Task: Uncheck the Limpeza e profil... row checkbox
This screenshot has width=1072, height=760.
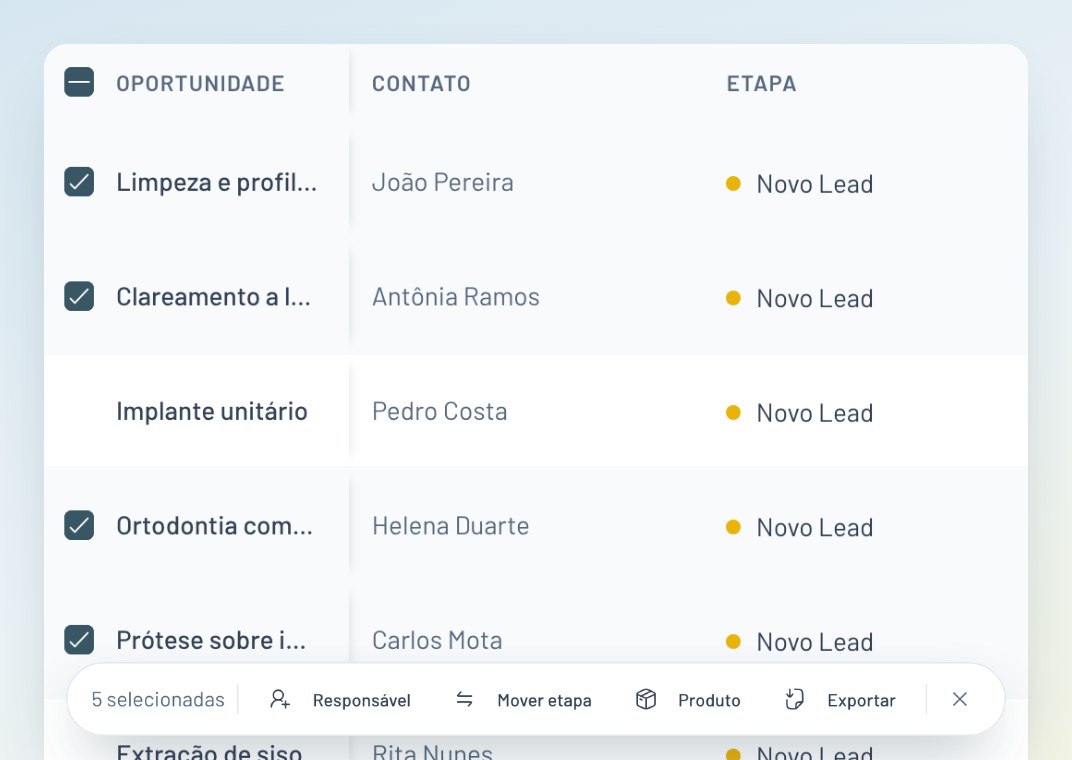Action: click(79, 182)
